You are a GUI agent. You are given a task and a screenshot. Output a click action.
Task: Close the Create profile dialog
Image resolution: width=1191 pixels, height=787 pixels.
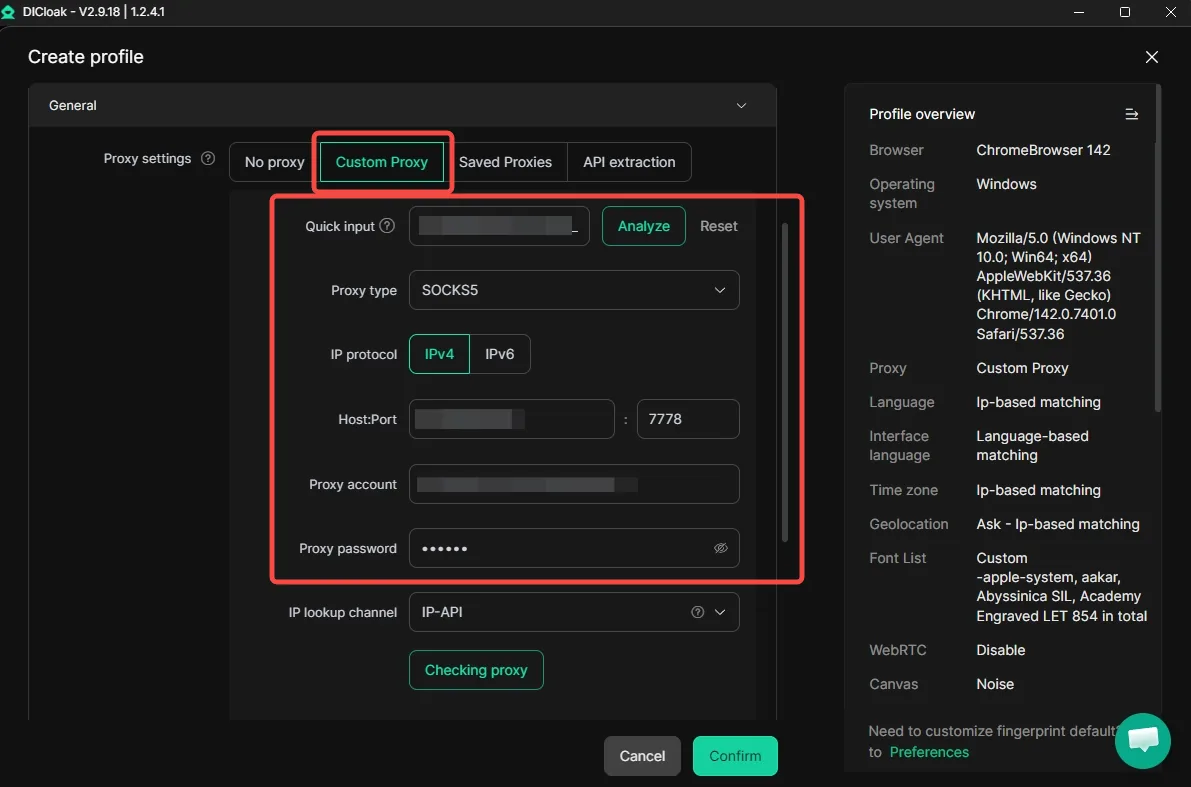click(1152, 57)
